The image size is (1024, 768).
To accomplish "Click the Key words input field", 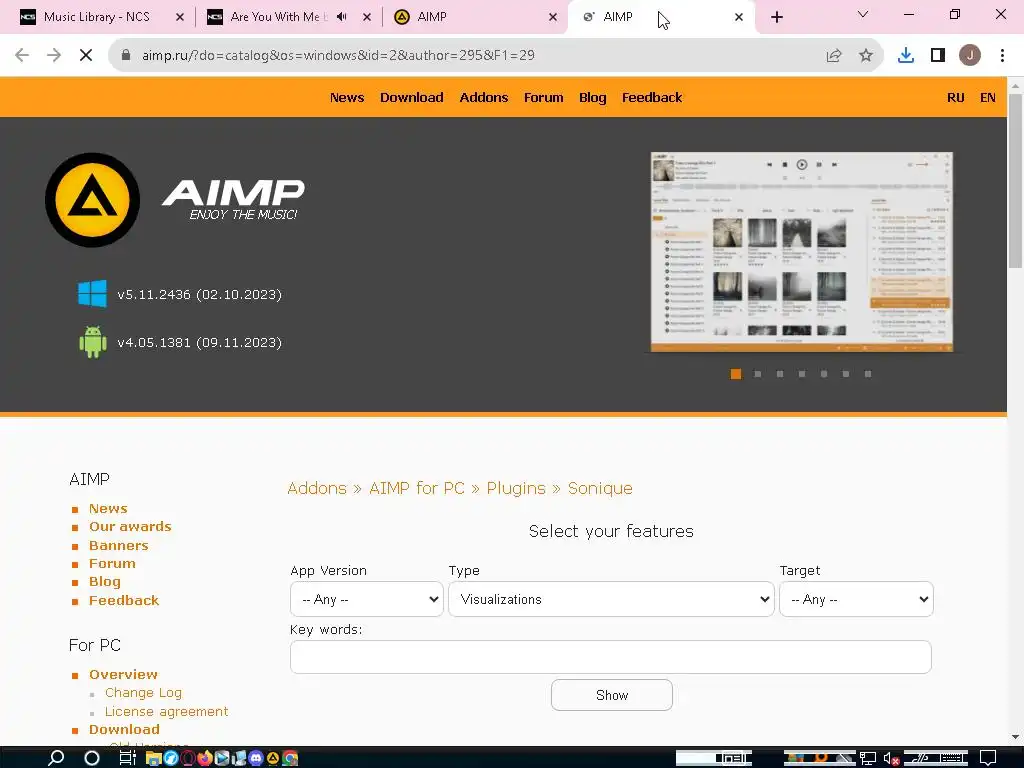I will 611,656.
